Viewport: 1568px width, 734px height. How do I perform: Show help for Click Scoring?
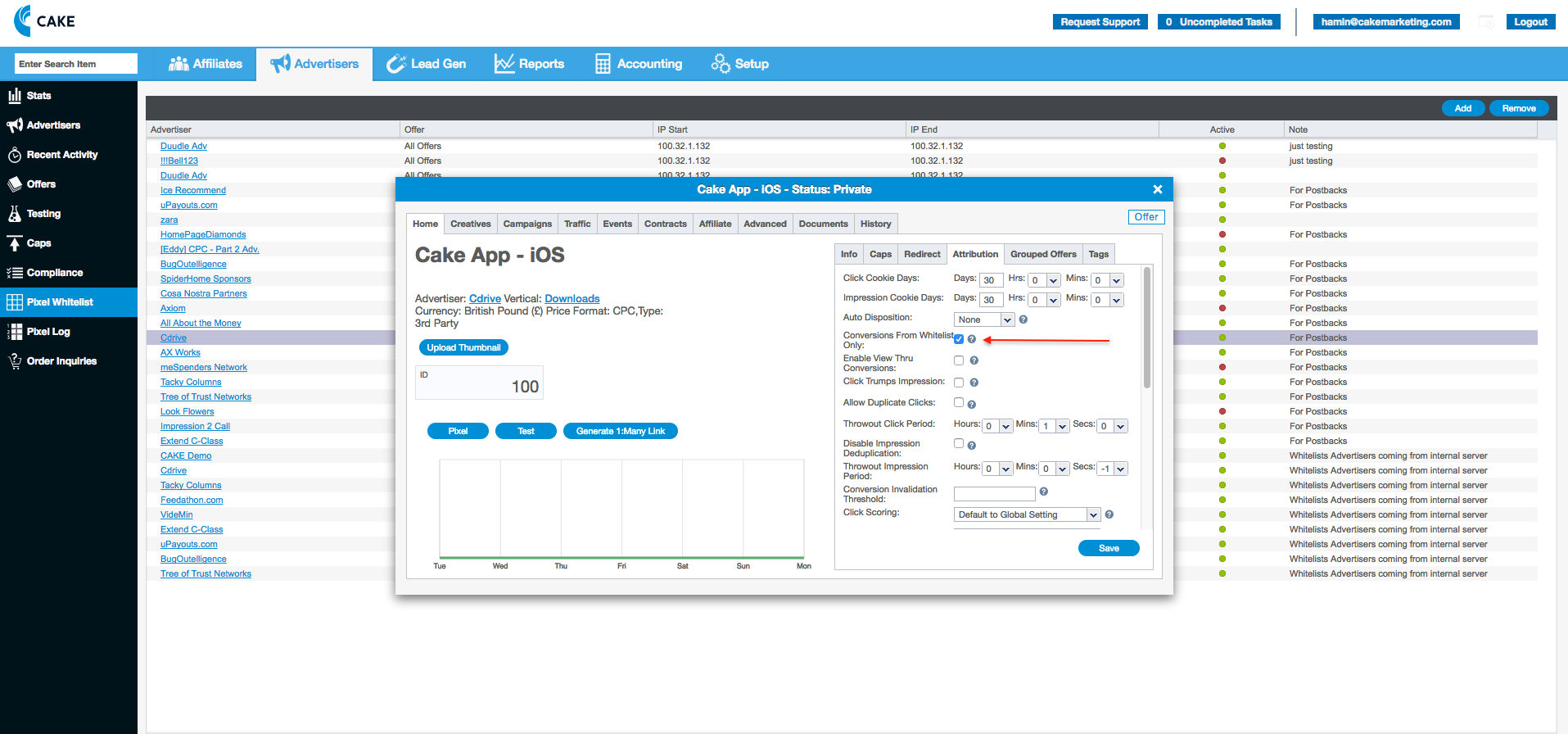1109,514
